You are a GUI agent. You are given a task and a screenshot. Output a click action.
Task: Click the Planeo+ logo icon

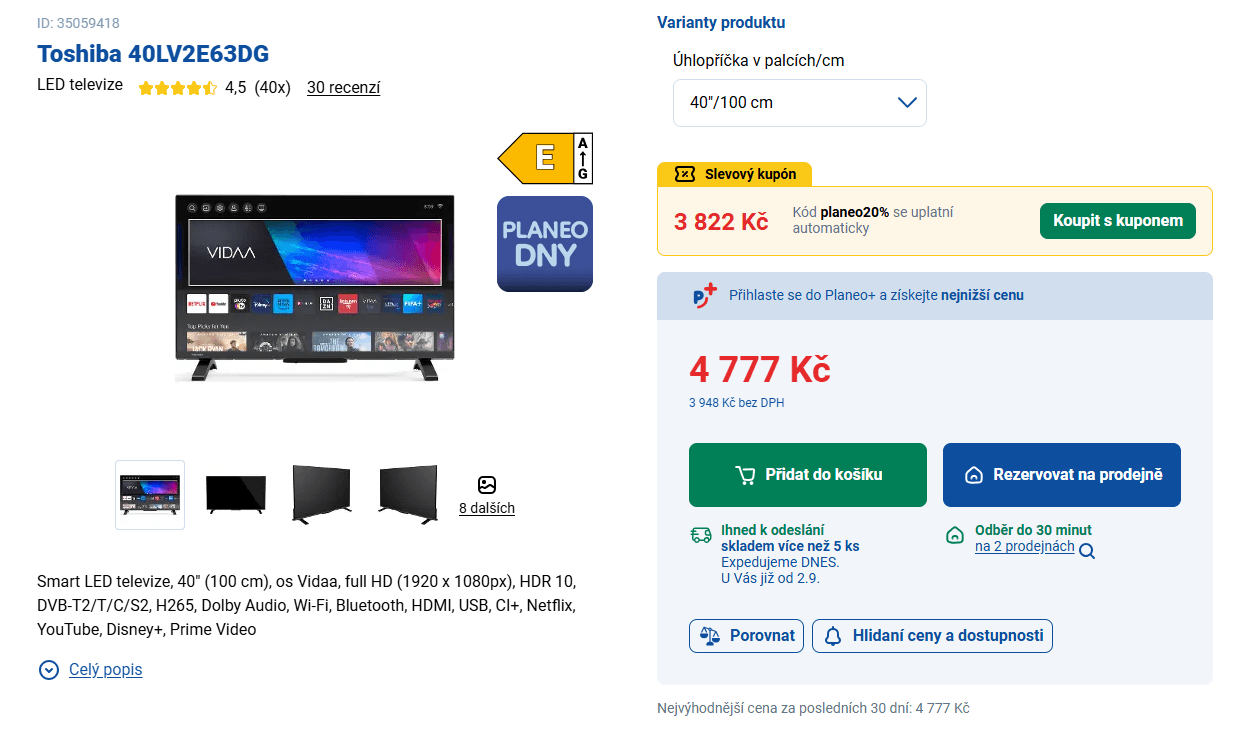click(x=704, y=296)
